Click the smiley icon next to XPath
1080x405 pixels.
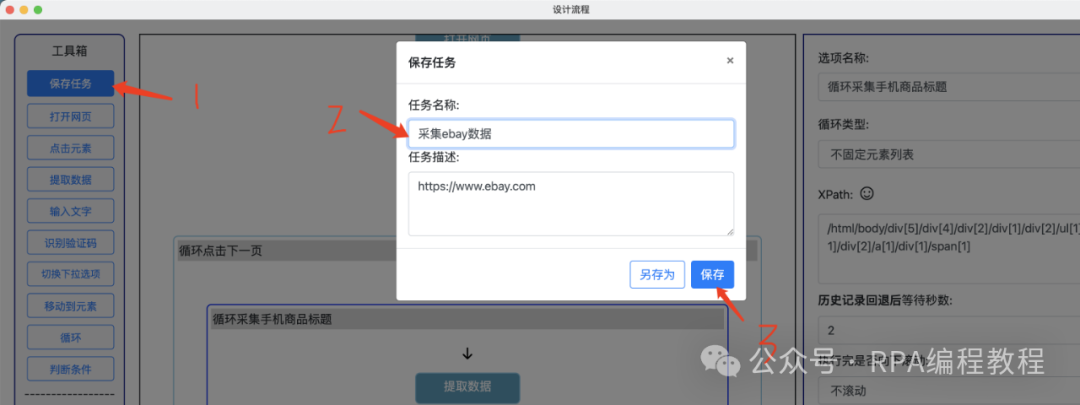tap(867, 194)
